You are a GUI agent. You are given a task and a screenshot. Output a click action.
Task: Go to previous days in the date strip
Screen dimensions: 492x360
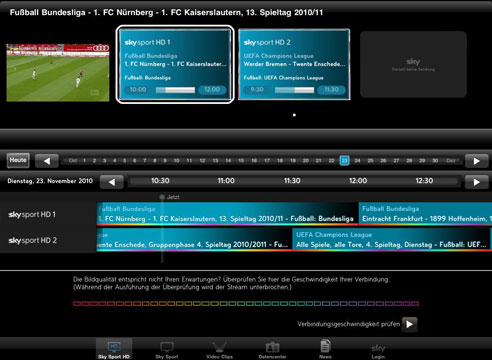[x=47, y=161]
